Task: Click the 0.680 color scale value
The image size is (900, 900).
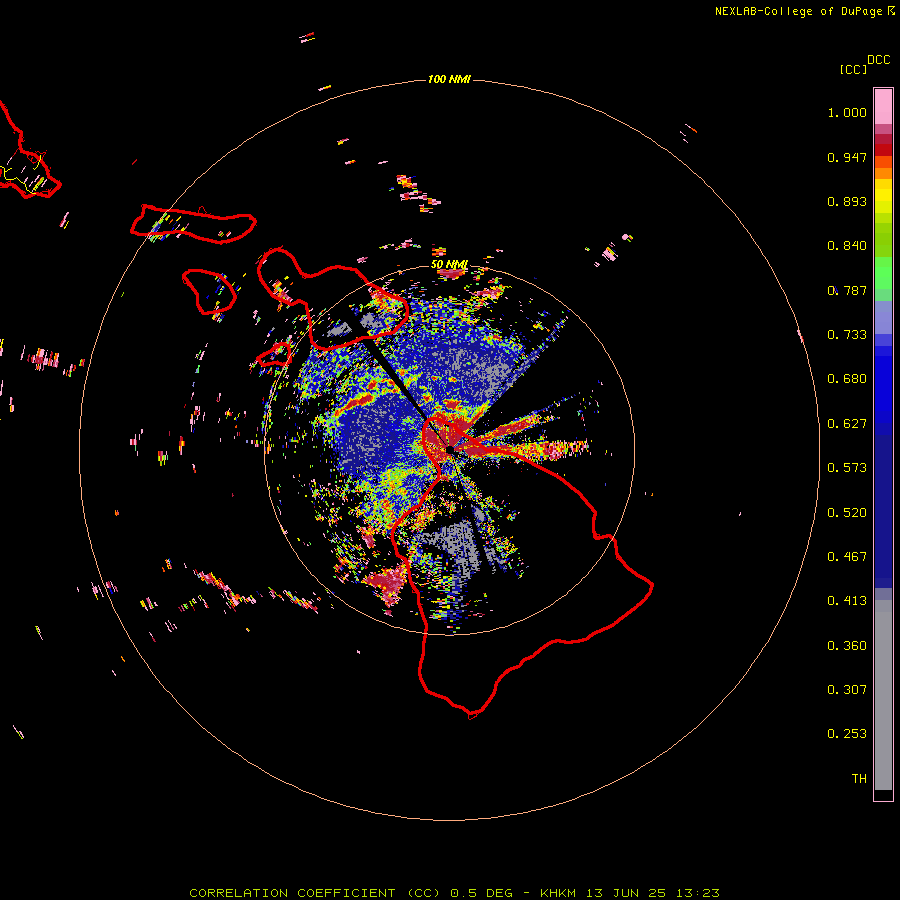Action: coord(847,379)
